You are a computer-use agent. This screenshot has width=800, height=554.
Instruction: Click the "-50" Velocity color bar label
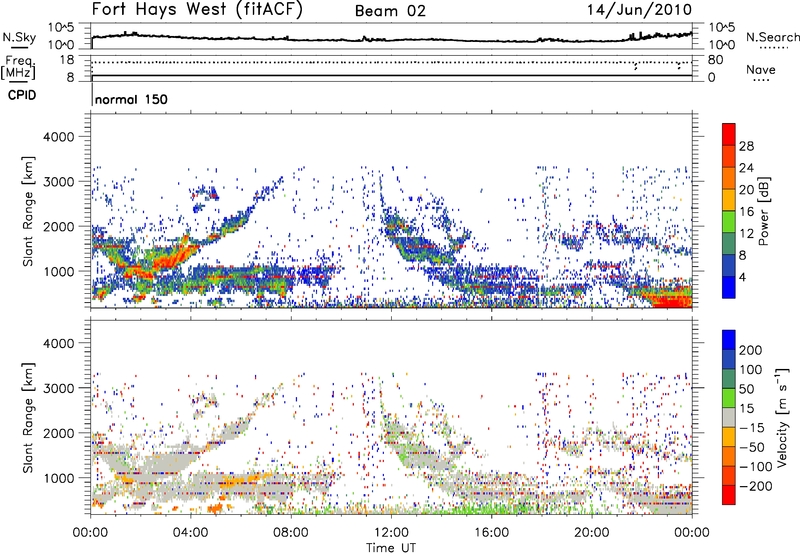coord(752,447)
